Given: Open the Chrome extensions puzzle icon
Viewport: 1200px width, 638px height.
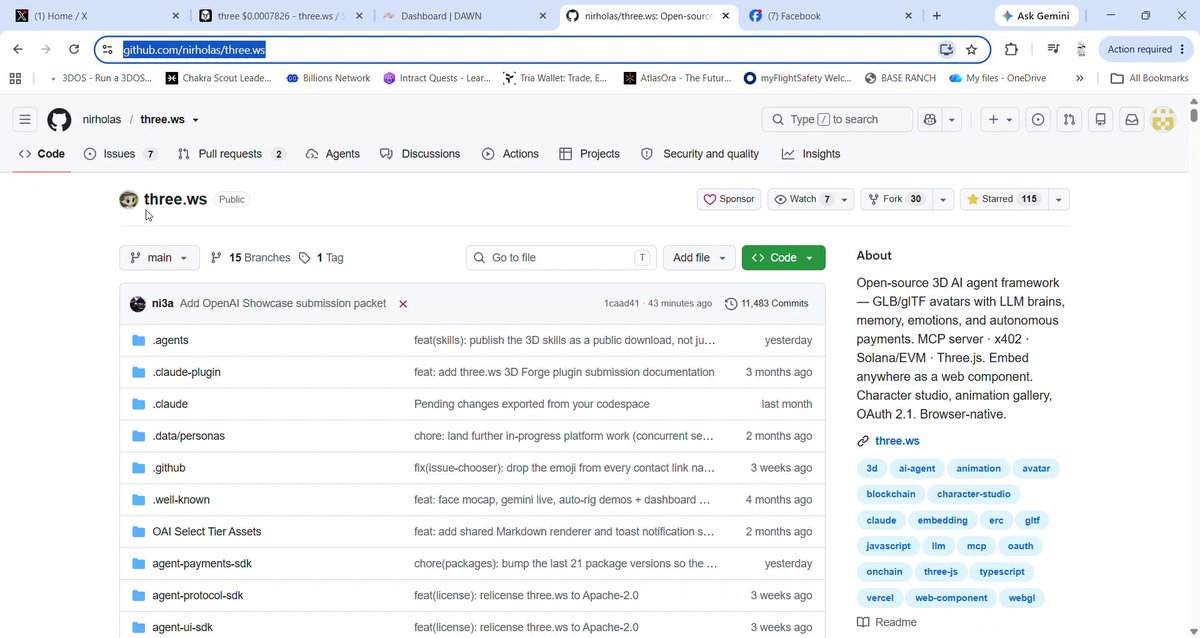Looking at the screenshot, I should [1011, 49].
